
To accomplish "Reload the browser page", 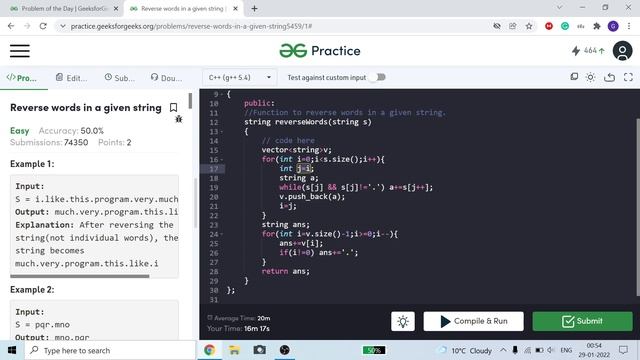I will [x=43, y=26].
